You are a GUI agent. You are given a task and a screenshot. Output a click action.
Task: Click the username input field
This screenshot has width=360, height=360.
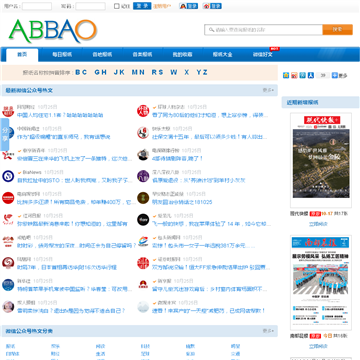coord(37,6)
